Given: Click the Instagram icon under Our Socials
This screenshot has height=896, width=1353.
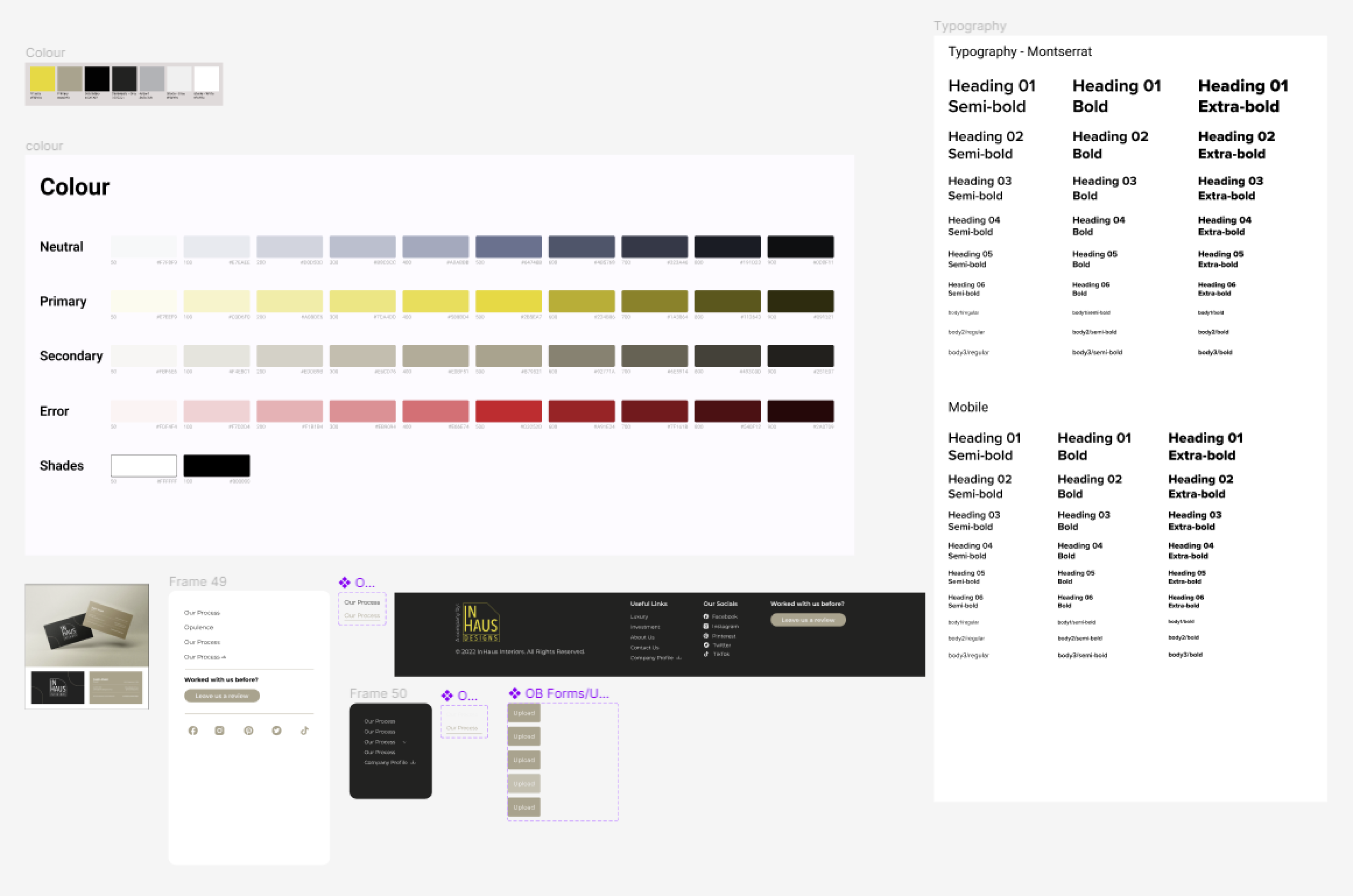Looking at the screenshot, I should point(706,626).
